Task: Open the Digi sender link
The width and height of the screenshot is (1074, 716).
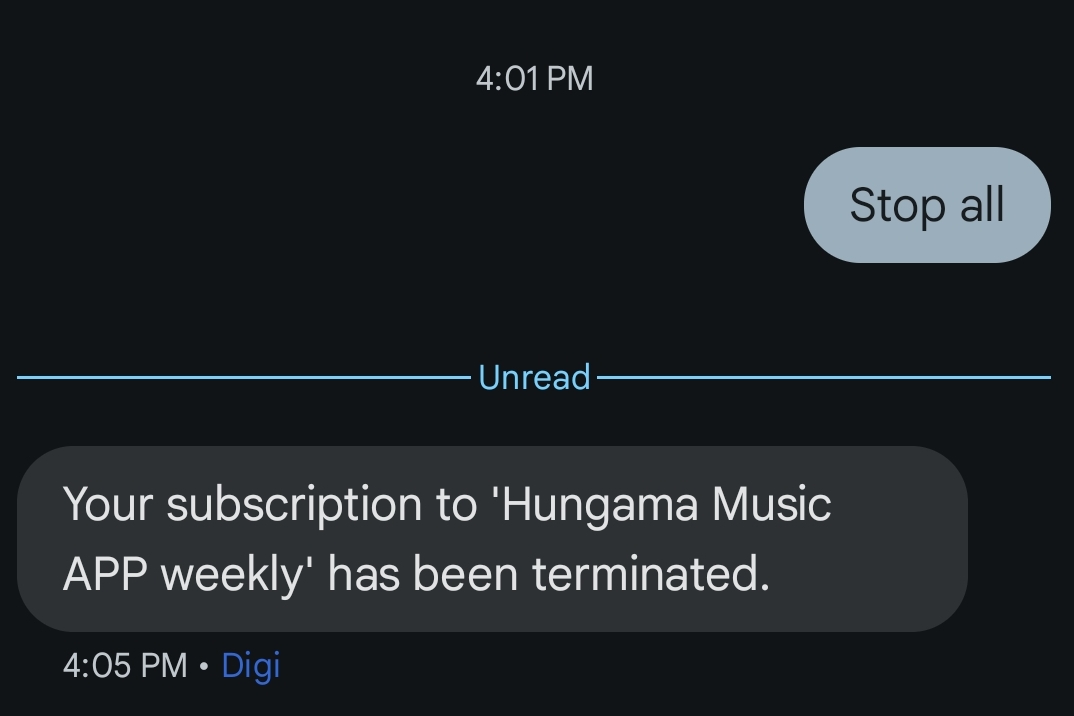Action: pos(251,665)
